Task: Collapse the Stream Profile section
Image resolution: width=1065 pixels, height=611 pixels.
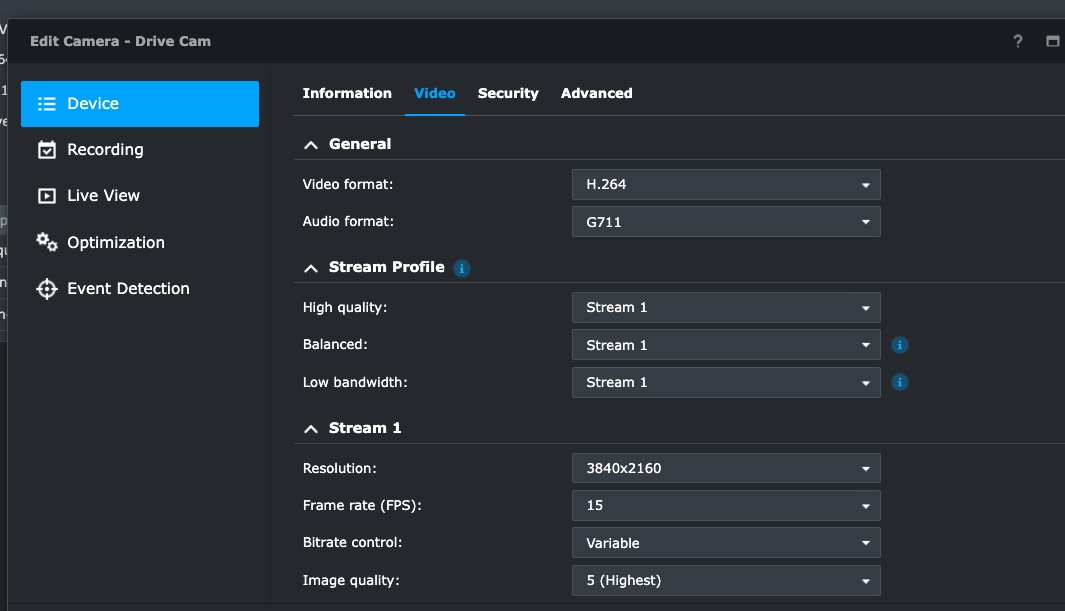Action: pos(311,268)
